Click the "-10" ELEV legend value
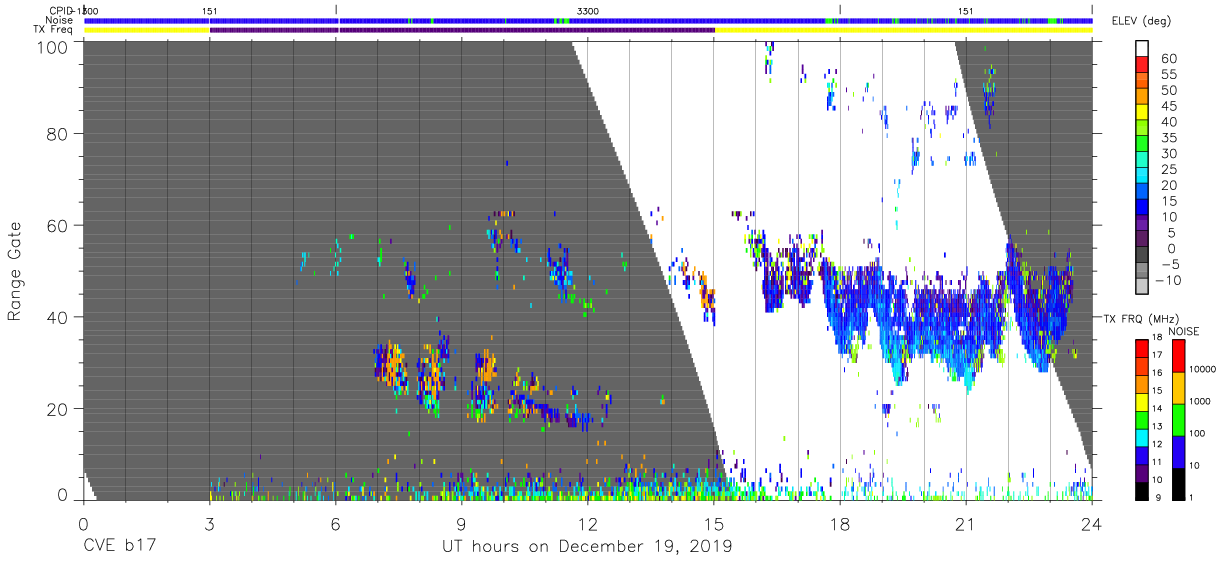 pos(1167,282)
